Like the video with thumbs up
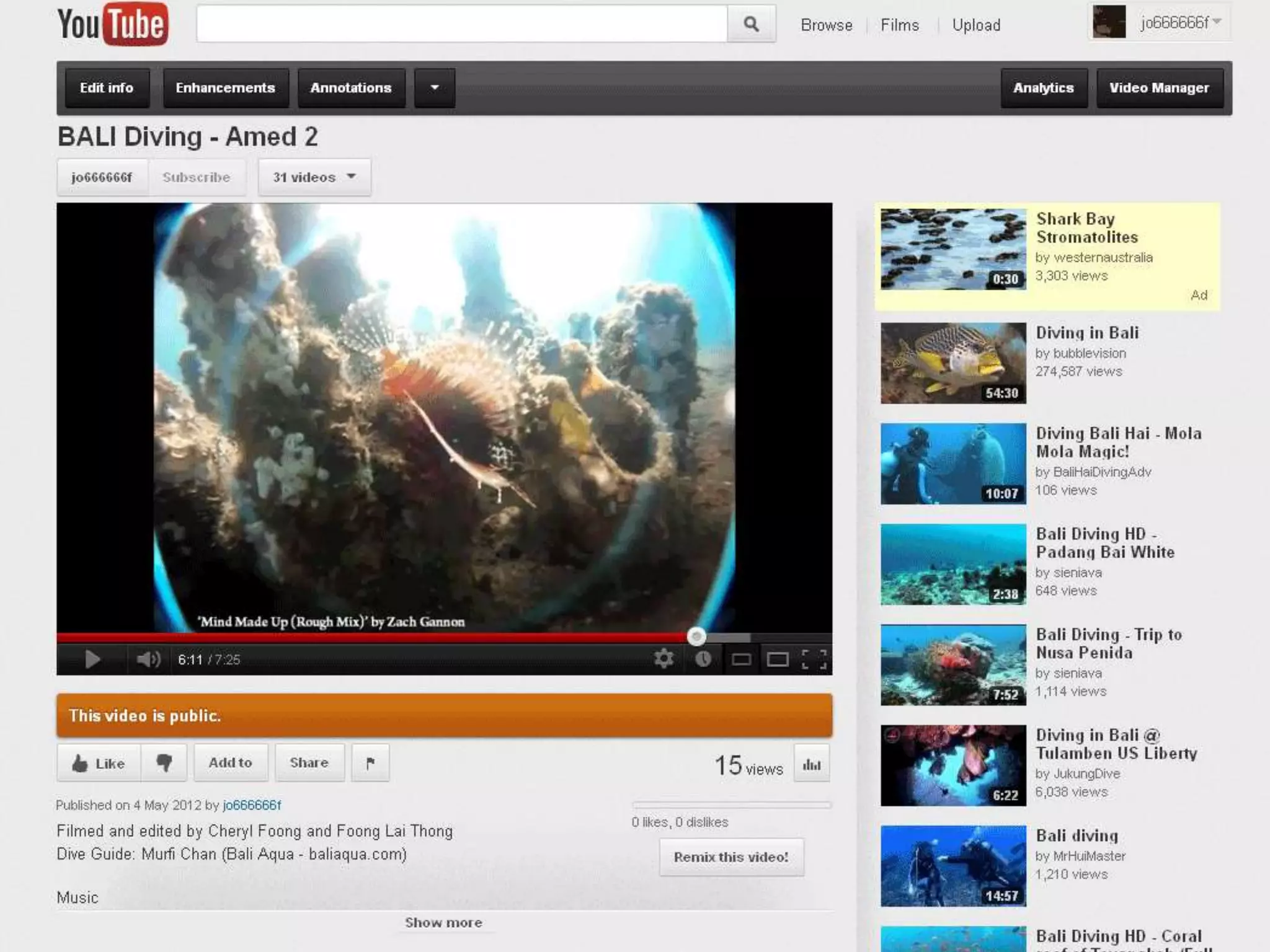Viewport: 1270px width, 952px height. [99, 763]
